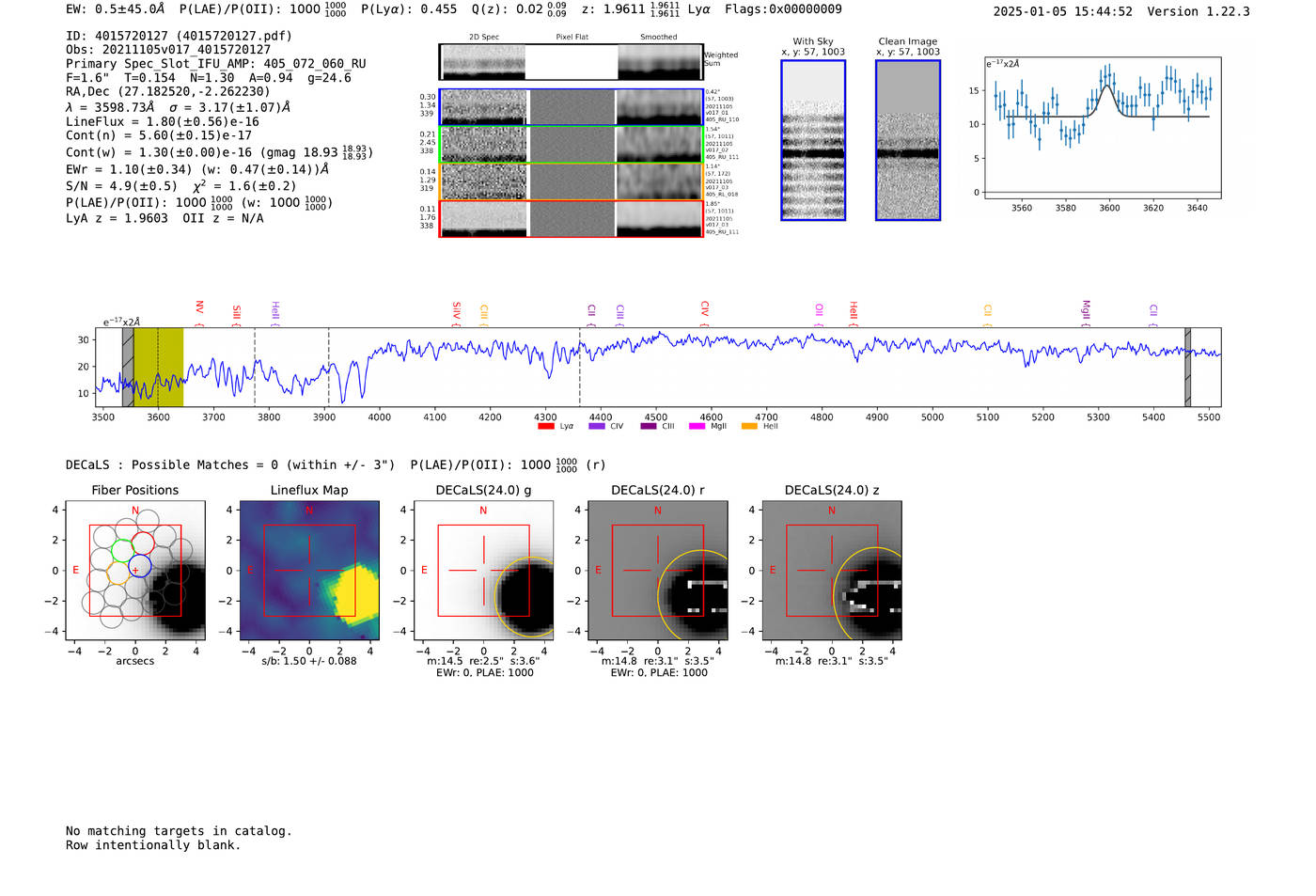
Task: Open the Clean Image thumbnail
Action: 908,140
